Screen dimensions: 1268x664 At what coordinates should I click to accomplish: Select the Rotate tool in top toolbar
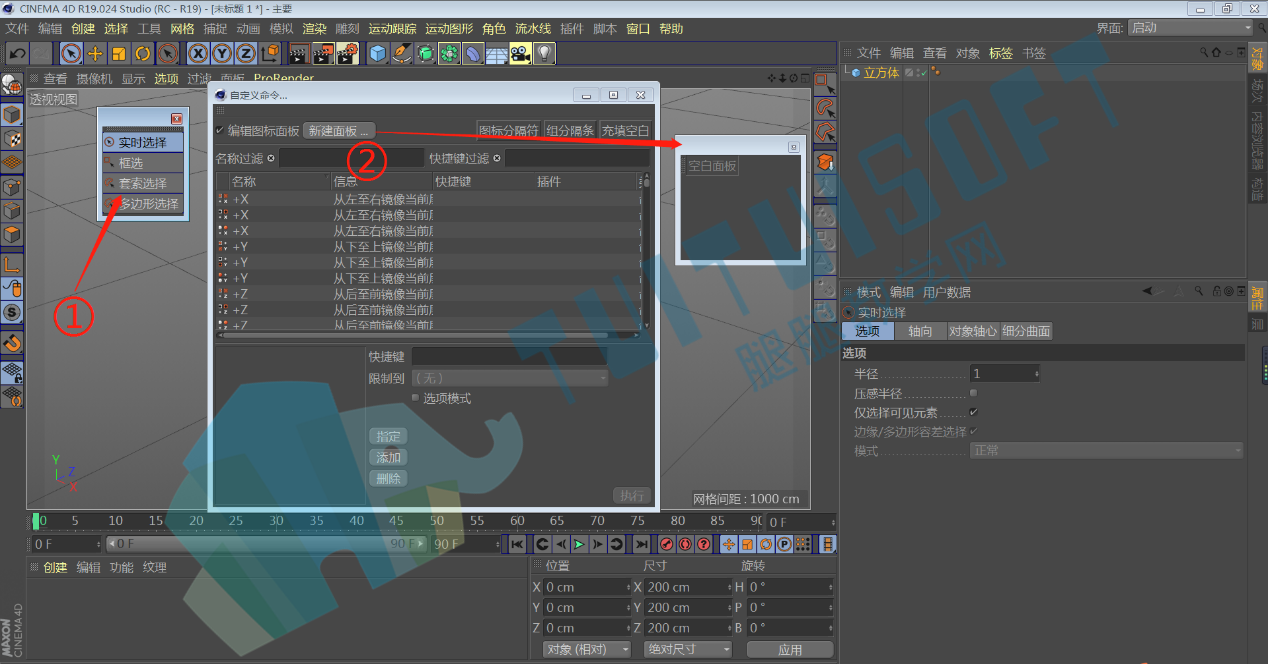143,53
